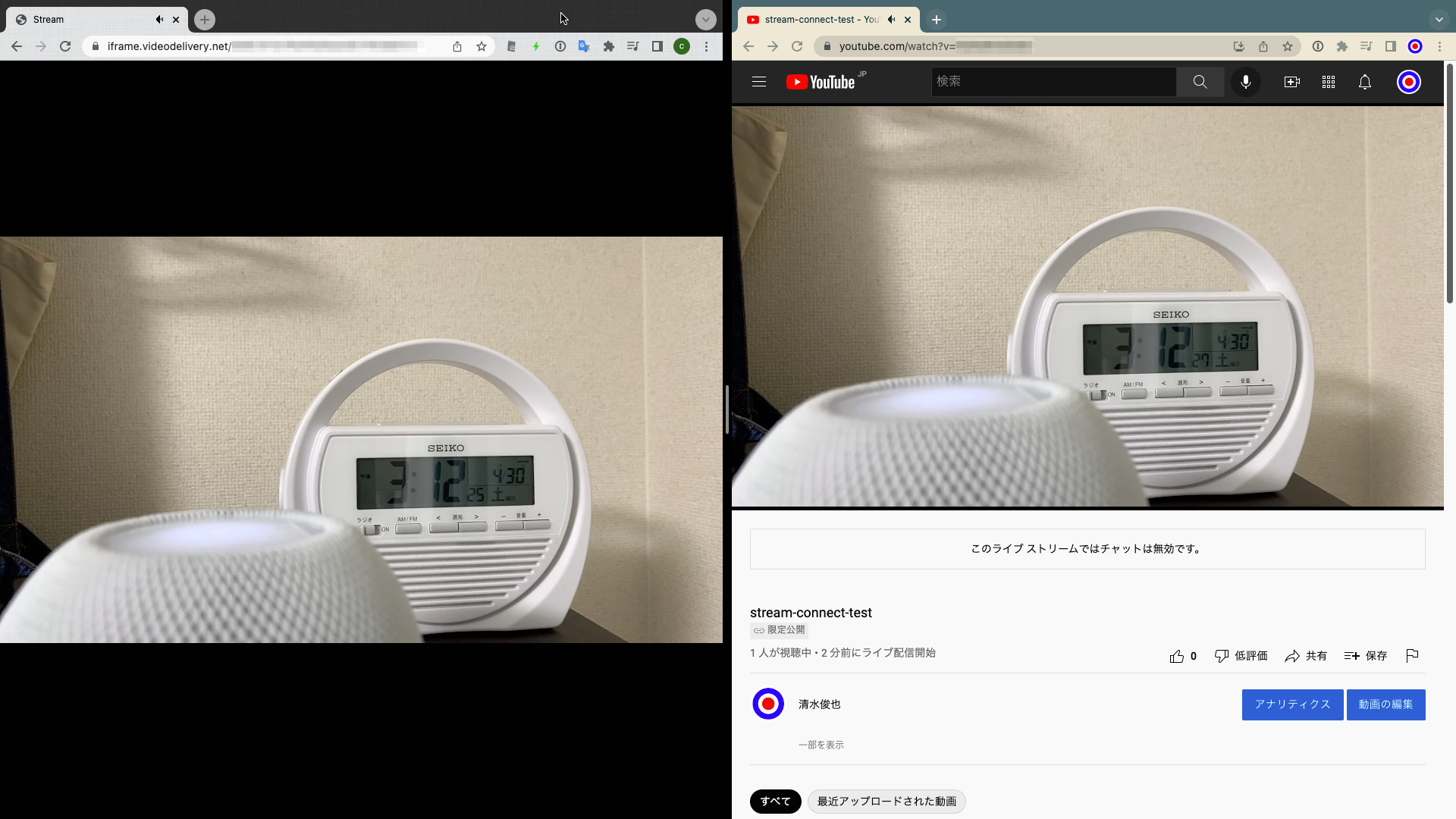Like the stream-connect-test video
The width and height of the screenshot is (1456, 819).
pyautogui.click(x=1177, y=655)
